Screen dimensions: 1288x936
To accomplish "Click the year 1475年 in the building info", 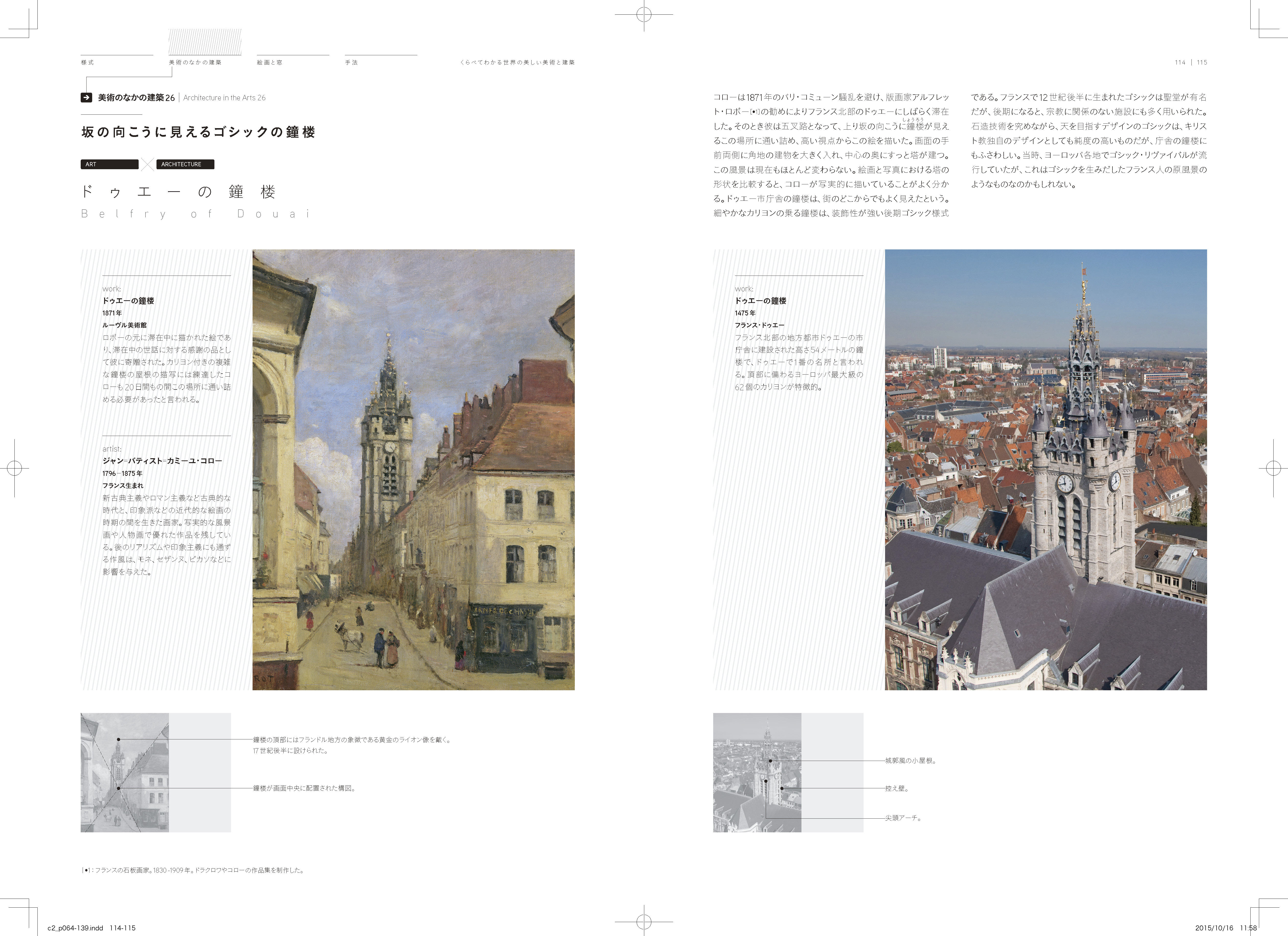I will (745, 313).
